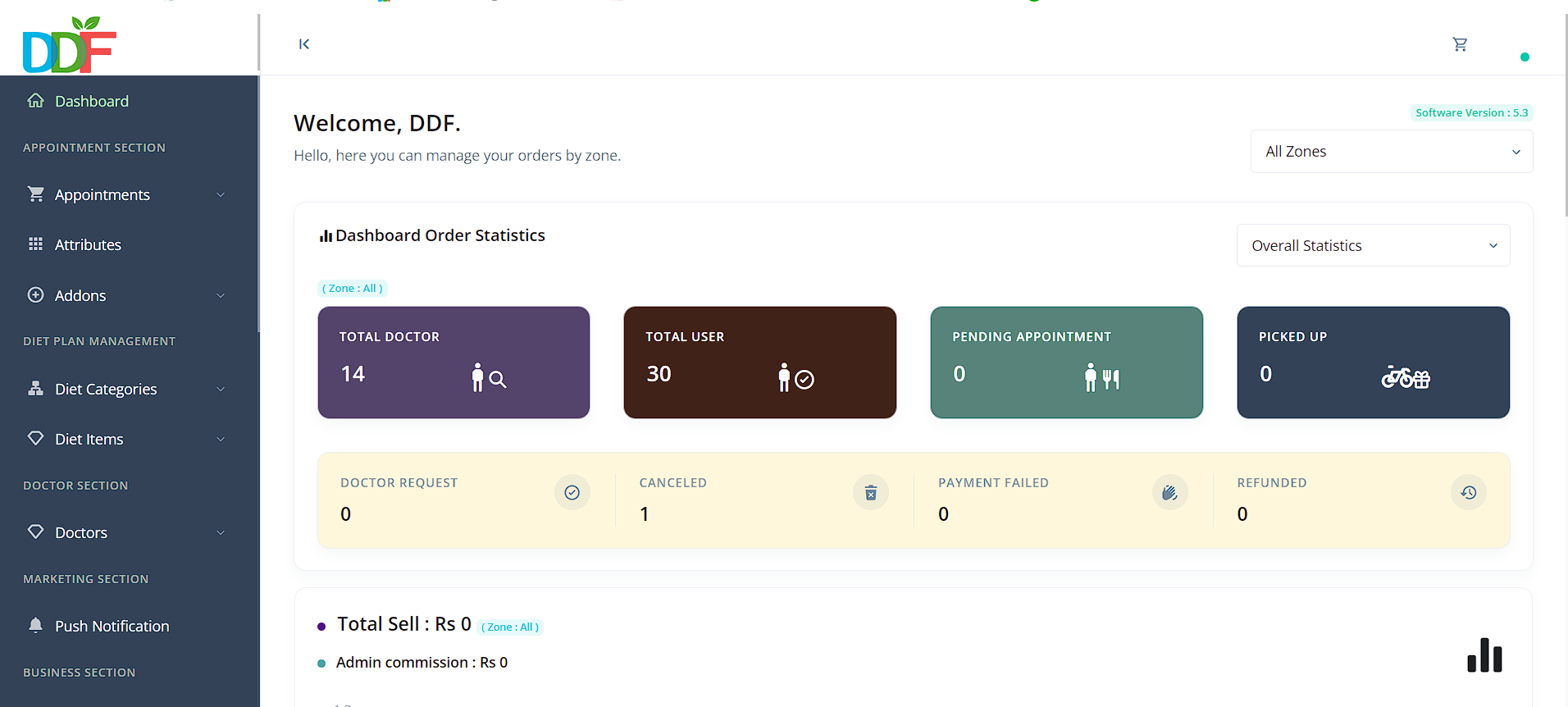Click the DDF logo
This screenshot has height=707, width=1568.
click(70, 46)
